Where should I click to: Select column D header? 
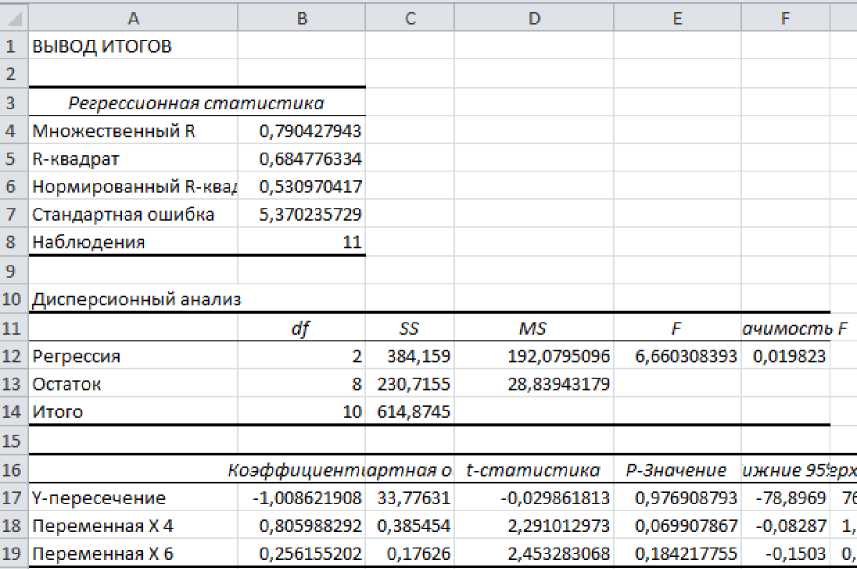click(x=533, y=16)
